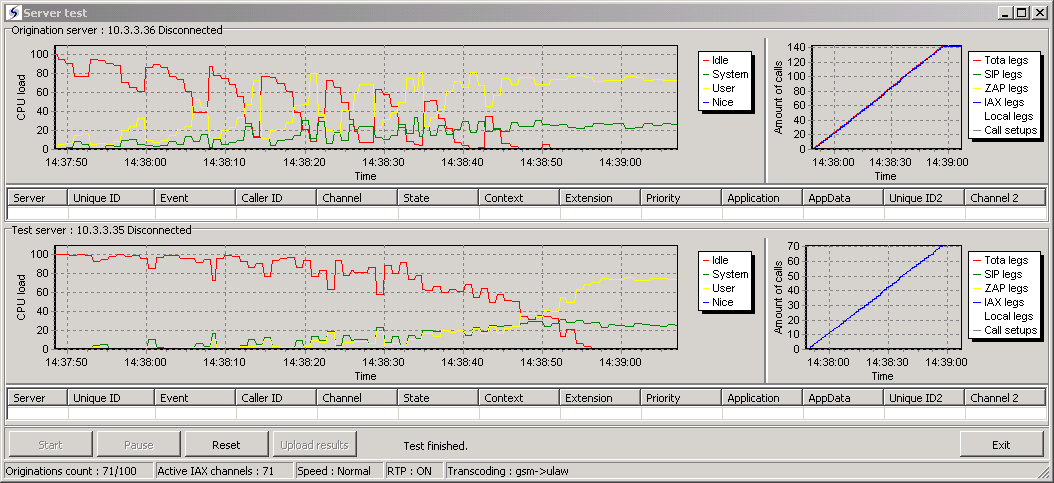This screenshot has width=1054, height=483.
Task: Select State column header in Origination table
Action: click(x=438, y=198)
